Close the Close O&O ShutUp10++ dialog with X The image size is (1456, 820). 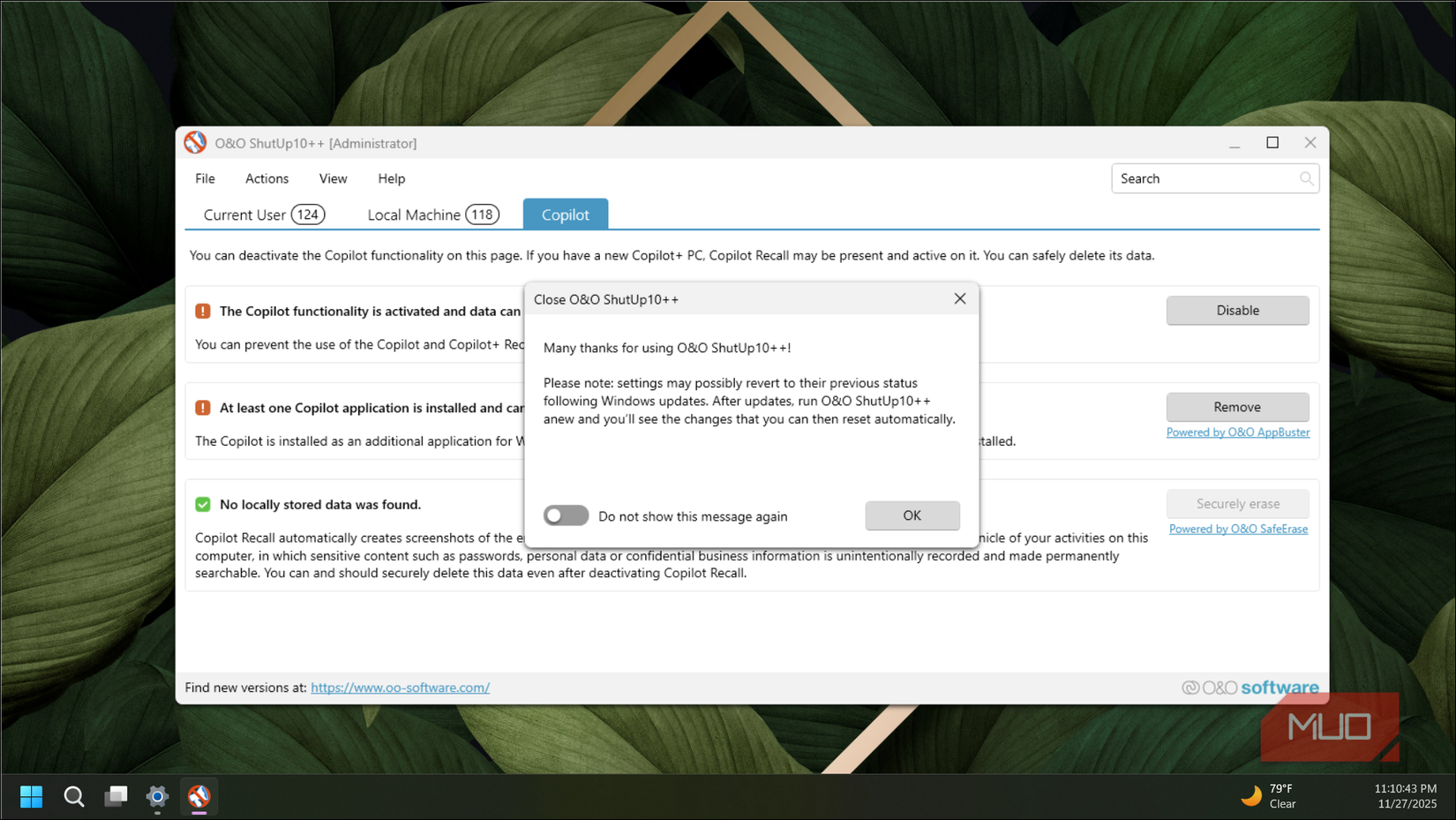(x=960, y=299)
